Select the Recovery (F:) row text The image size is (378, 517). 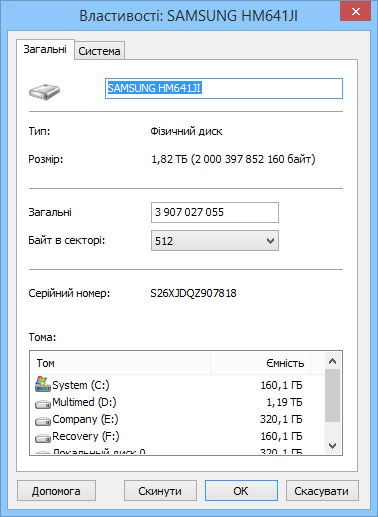coord(86,436)
